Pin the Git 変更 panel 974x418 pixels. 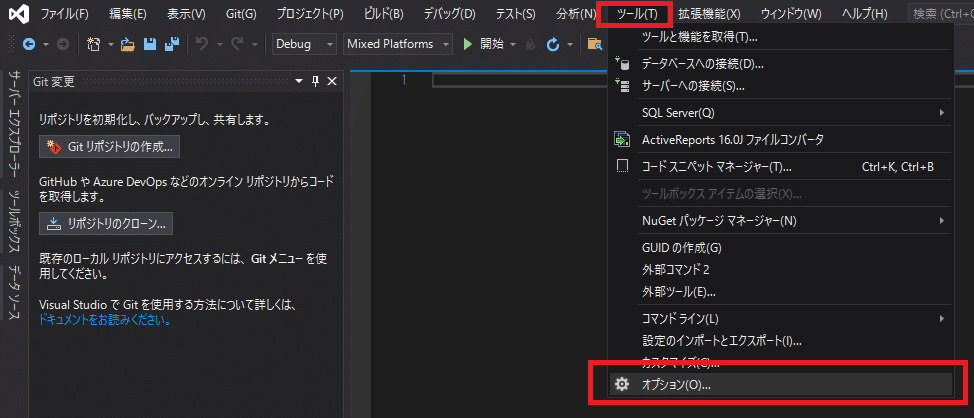tap(316, 81)
